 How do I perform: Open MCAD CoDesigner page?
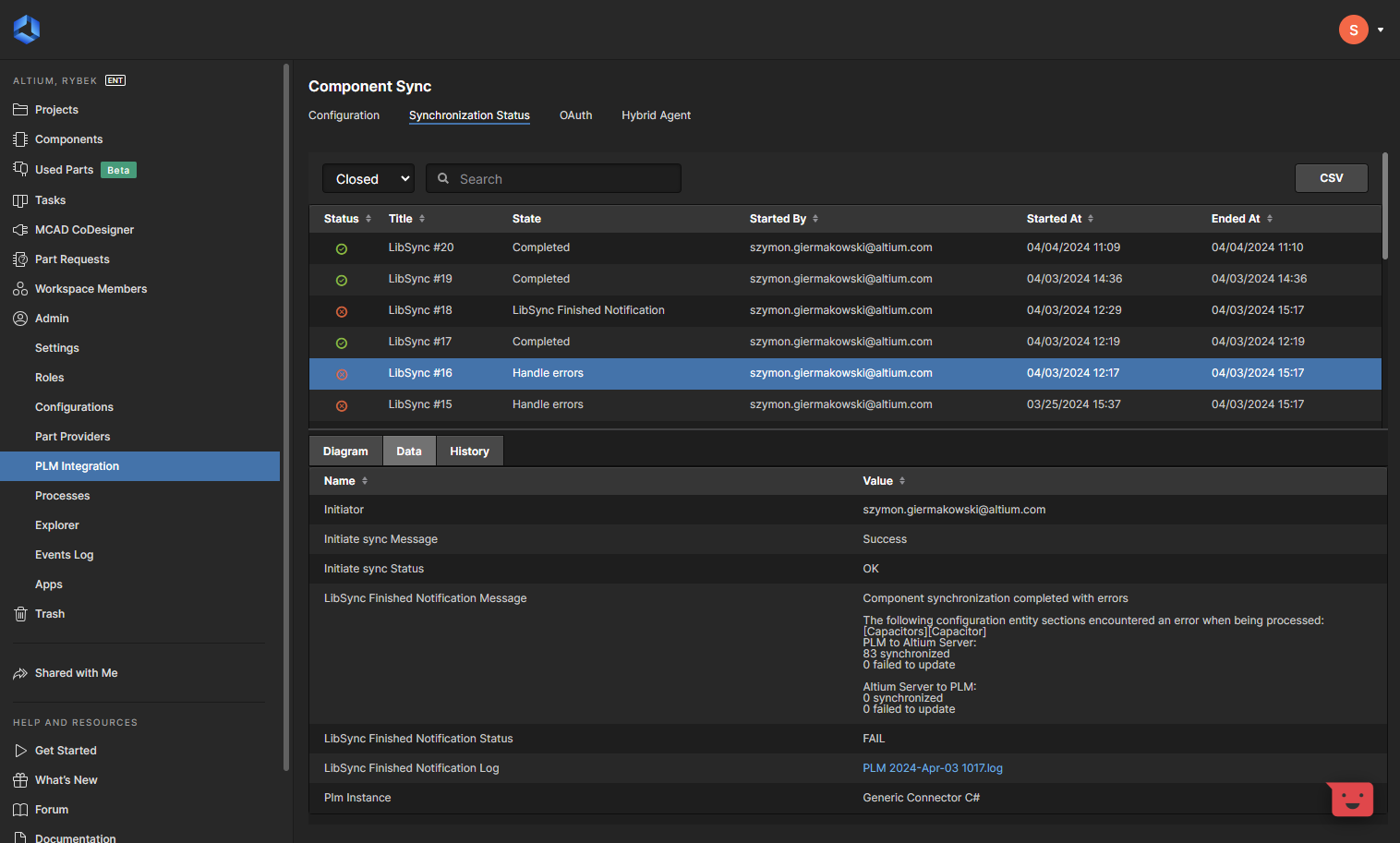(x=84, y=230)
